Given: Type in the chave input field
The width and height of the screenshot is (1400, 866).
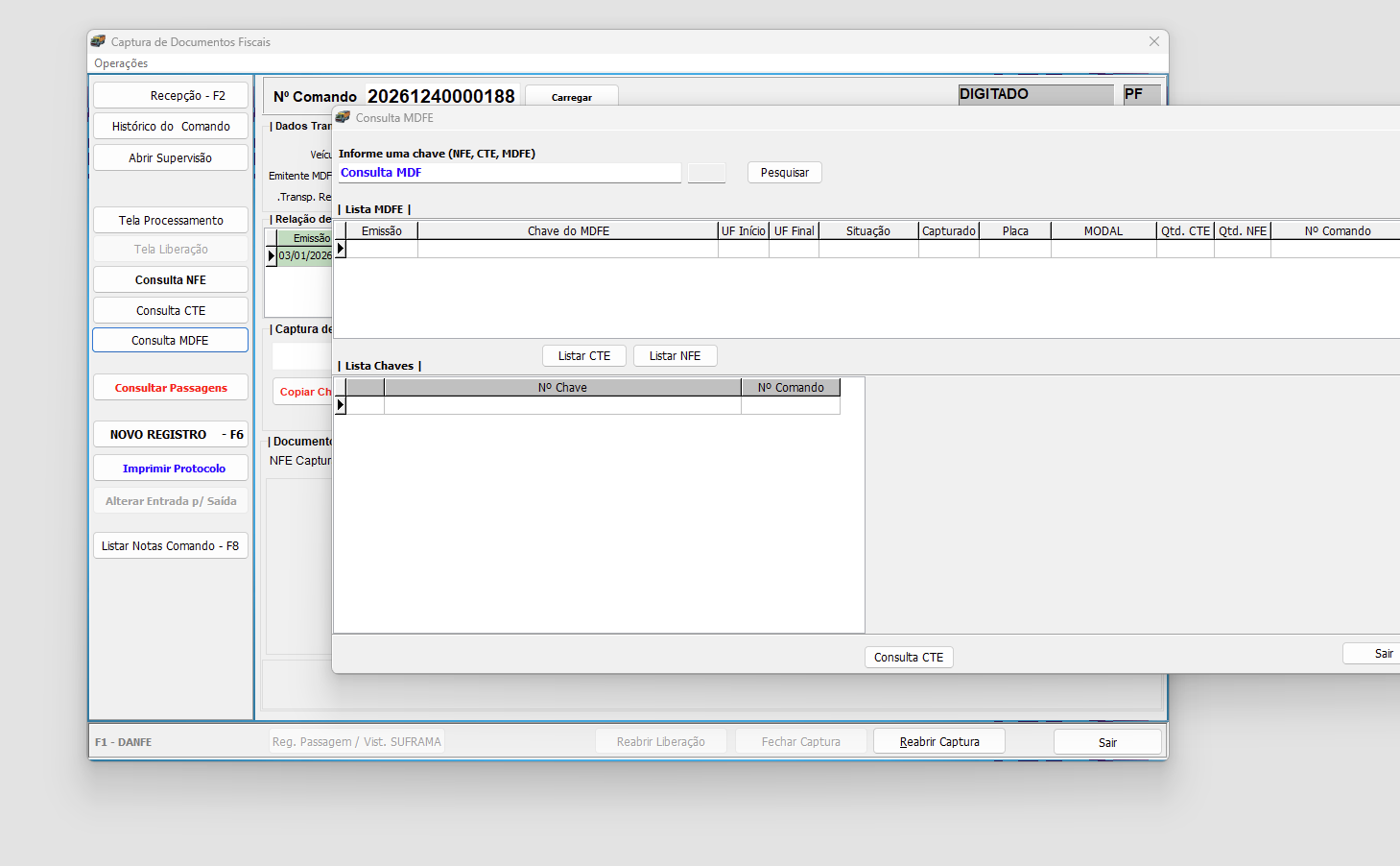Looking at the screenshot, I should coord(509,173).
